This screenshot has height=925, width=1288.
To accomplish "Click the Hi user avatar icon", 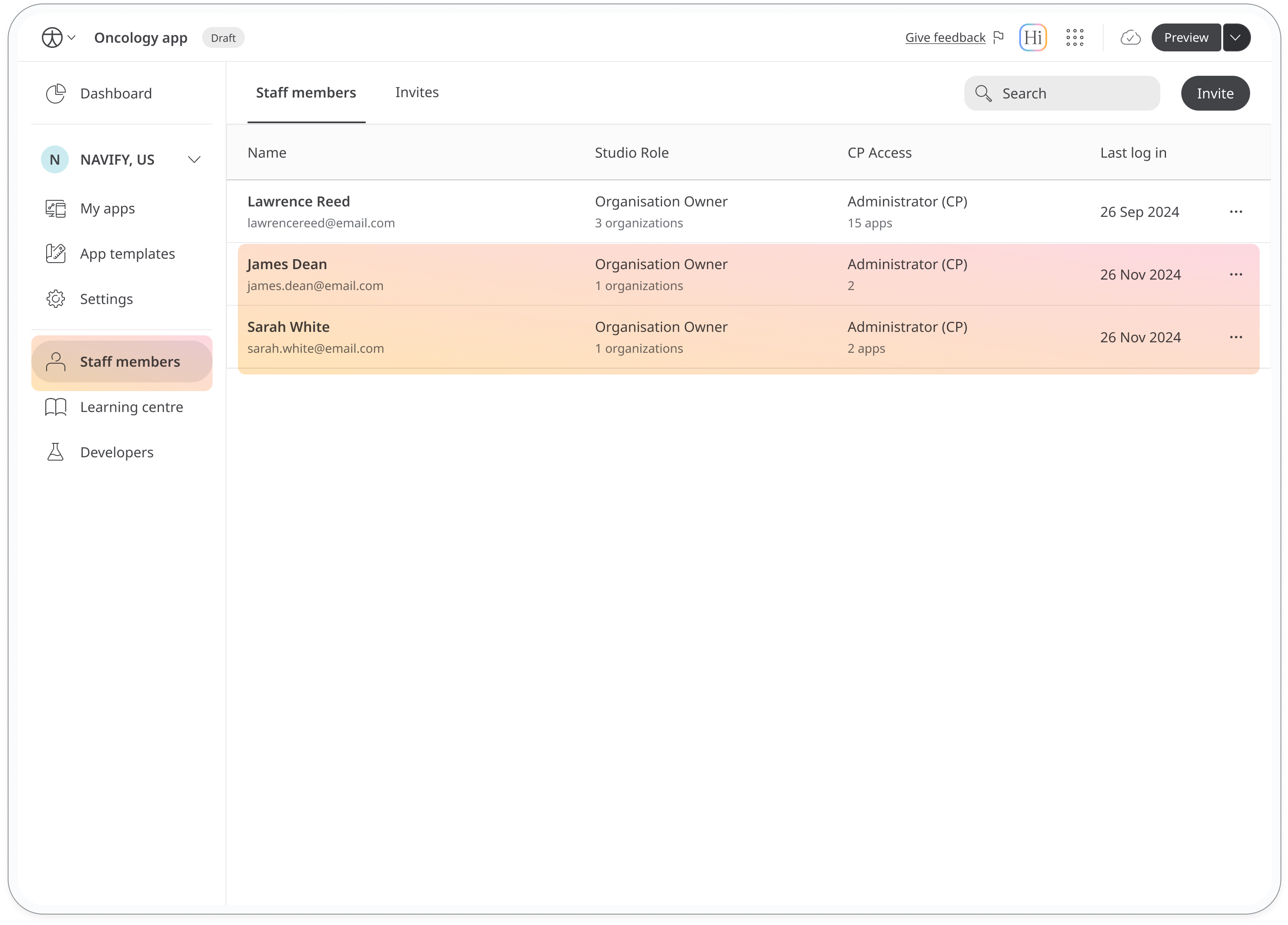I will (x=1033, y=37).
